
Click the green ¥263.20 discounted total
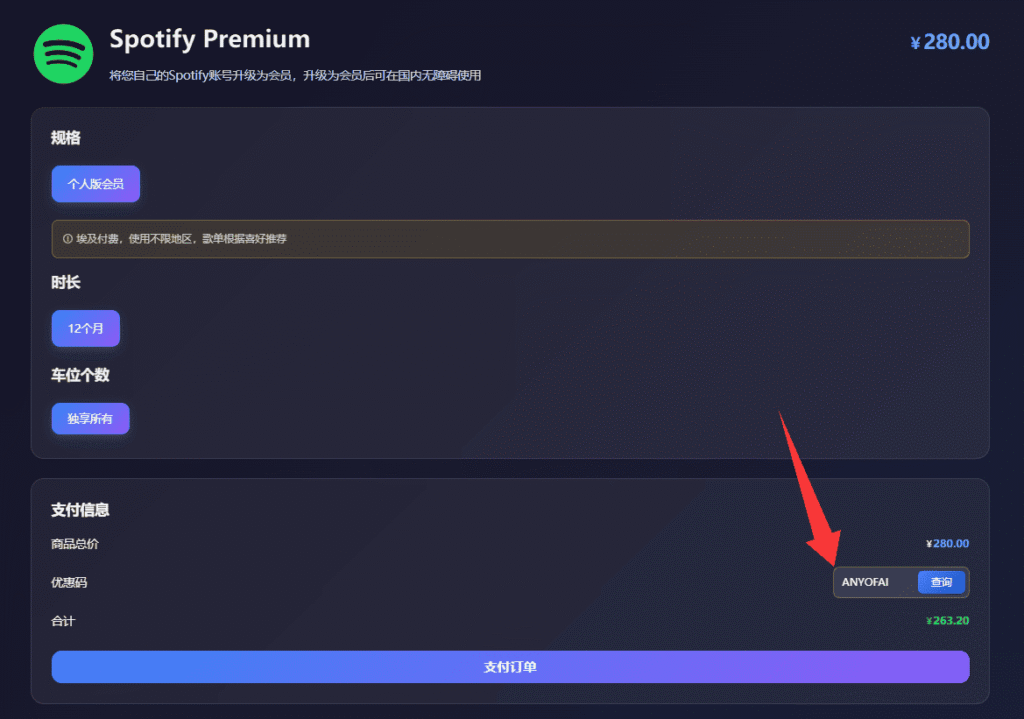[946, 620]
